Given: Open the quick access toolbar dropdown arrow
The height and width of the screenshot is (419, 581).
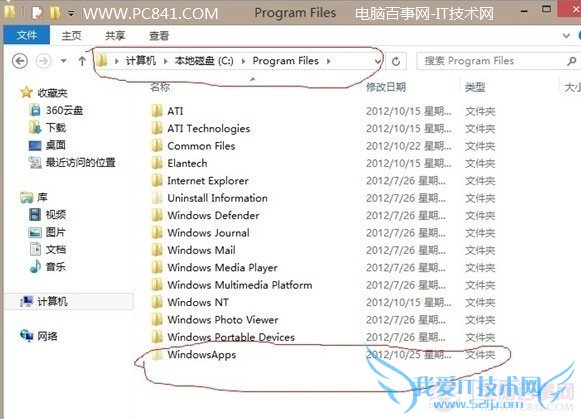Looking at the screenshot, I should pyautogui.click(x=70, y=14).
